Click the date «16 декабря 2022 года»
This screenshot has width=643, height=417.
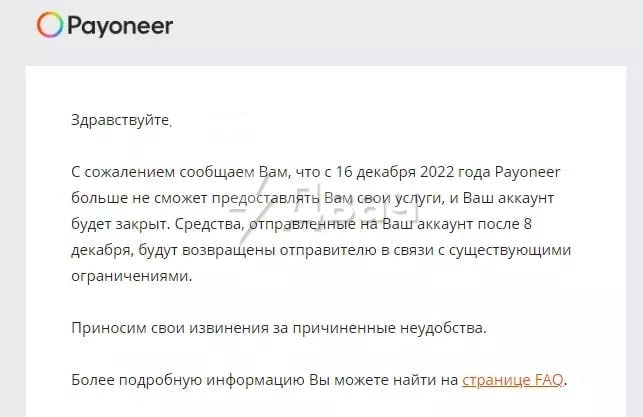(413, 172)
